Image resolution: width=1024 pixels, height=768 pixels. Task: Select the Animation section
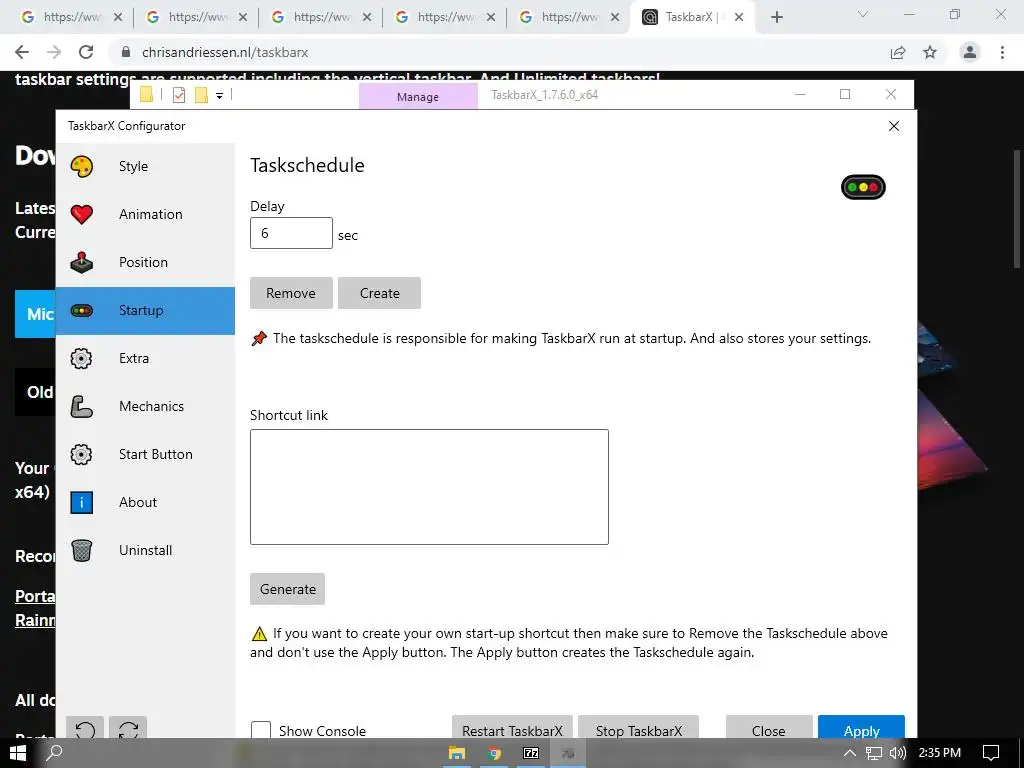[145, 214]
